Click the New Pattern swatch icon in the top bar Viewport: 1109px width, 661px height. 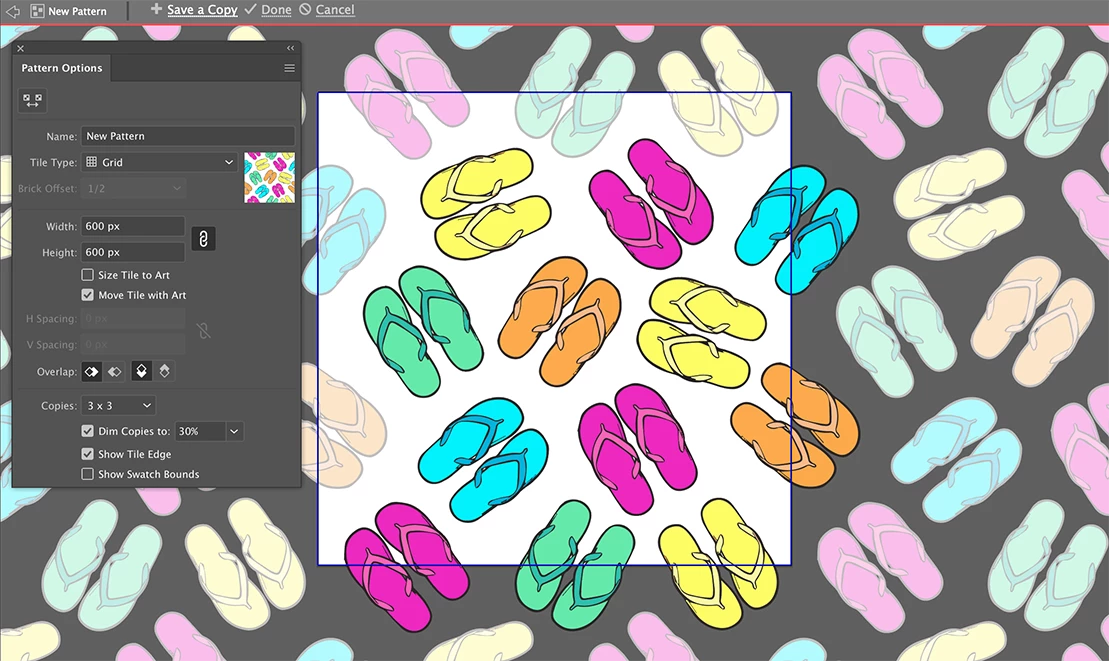pyautogui.click(x=37, y=11)
